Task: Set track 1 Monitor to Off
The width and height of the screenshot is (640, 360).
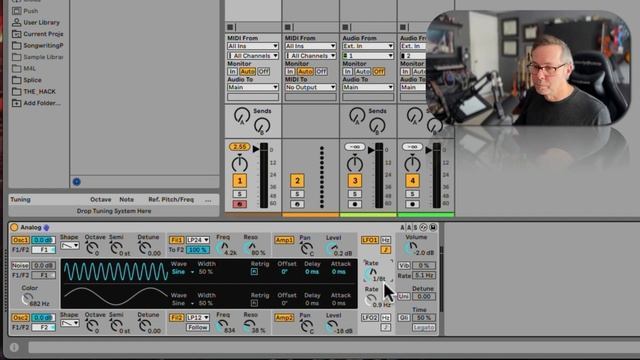Action: pos(263,71)
